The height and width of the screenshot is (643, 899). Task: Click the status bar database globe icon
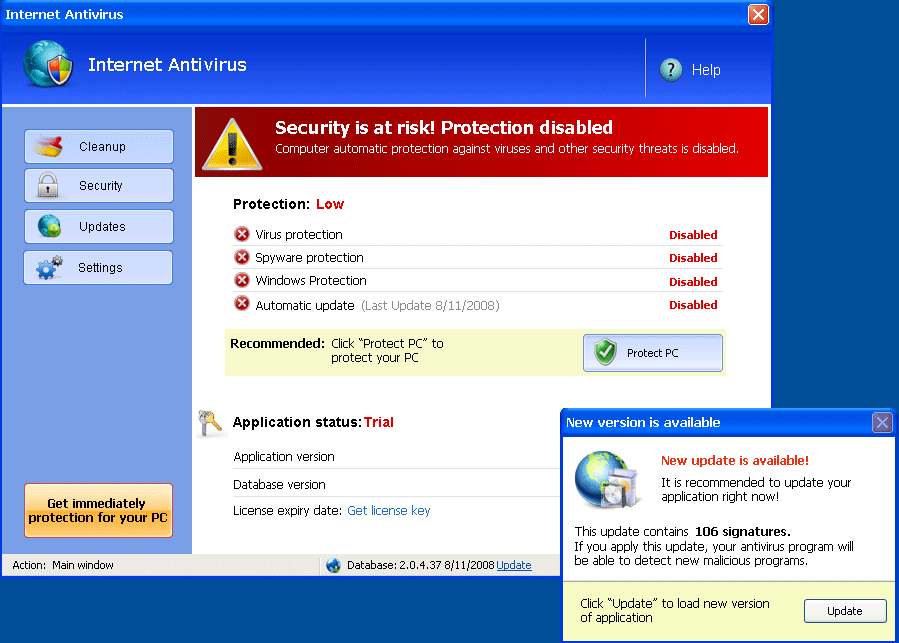[x=334, y=566]
